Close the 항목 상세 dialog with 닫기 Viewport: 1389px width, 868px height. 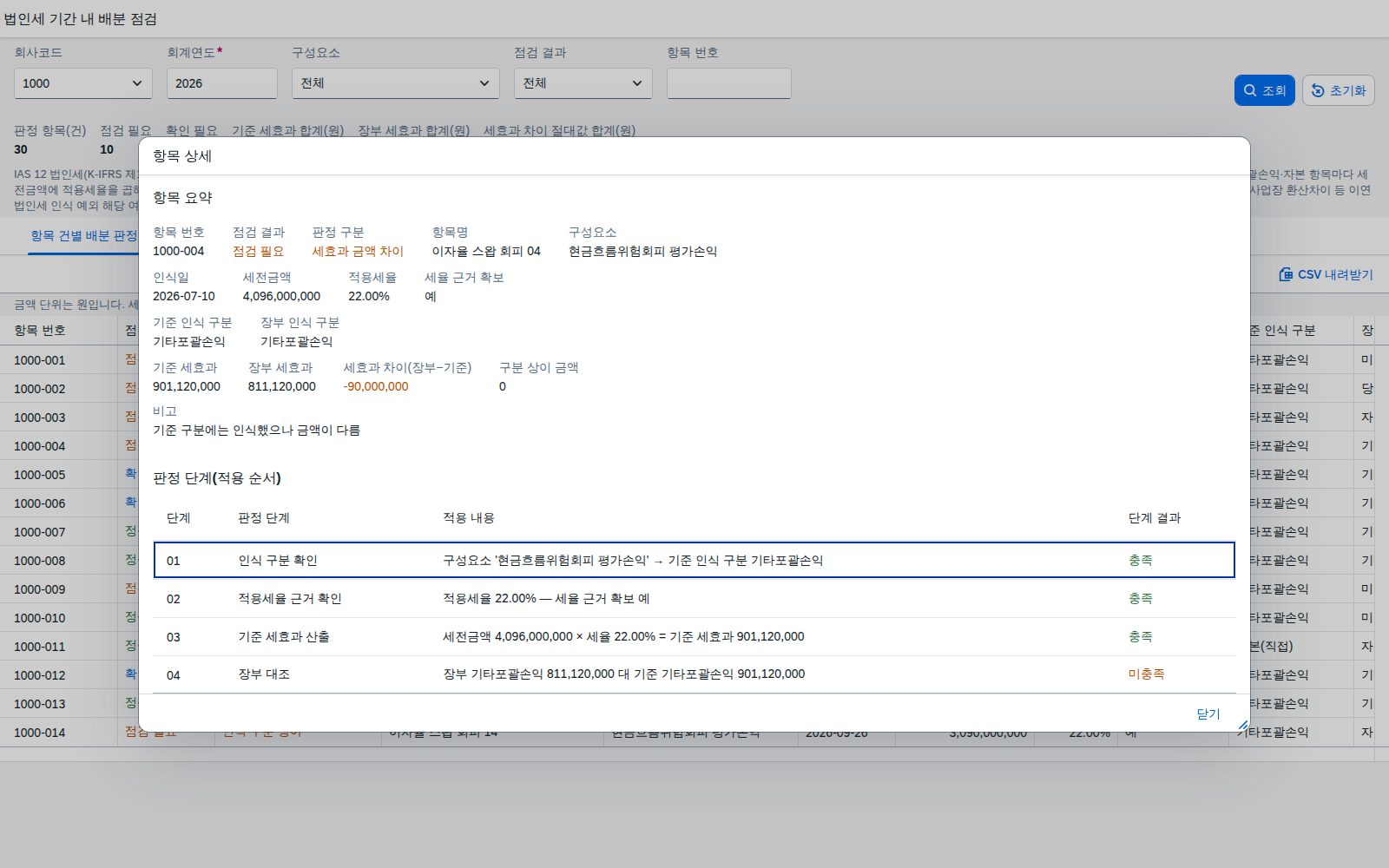1208,713
